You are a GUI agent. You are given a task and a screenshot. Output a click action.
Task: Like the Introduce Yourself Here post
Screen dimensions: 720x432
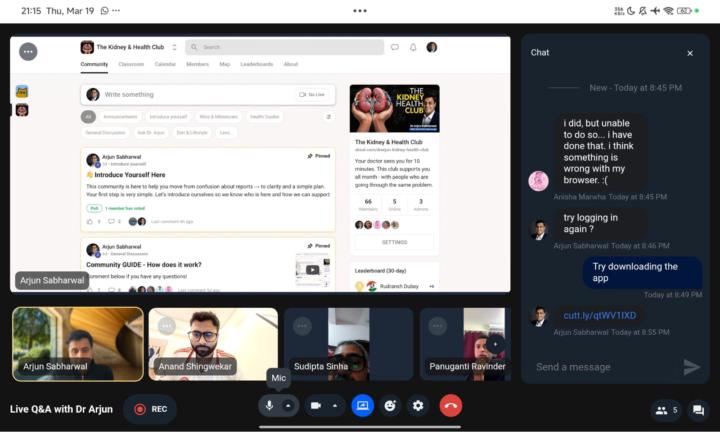(90, 221)
